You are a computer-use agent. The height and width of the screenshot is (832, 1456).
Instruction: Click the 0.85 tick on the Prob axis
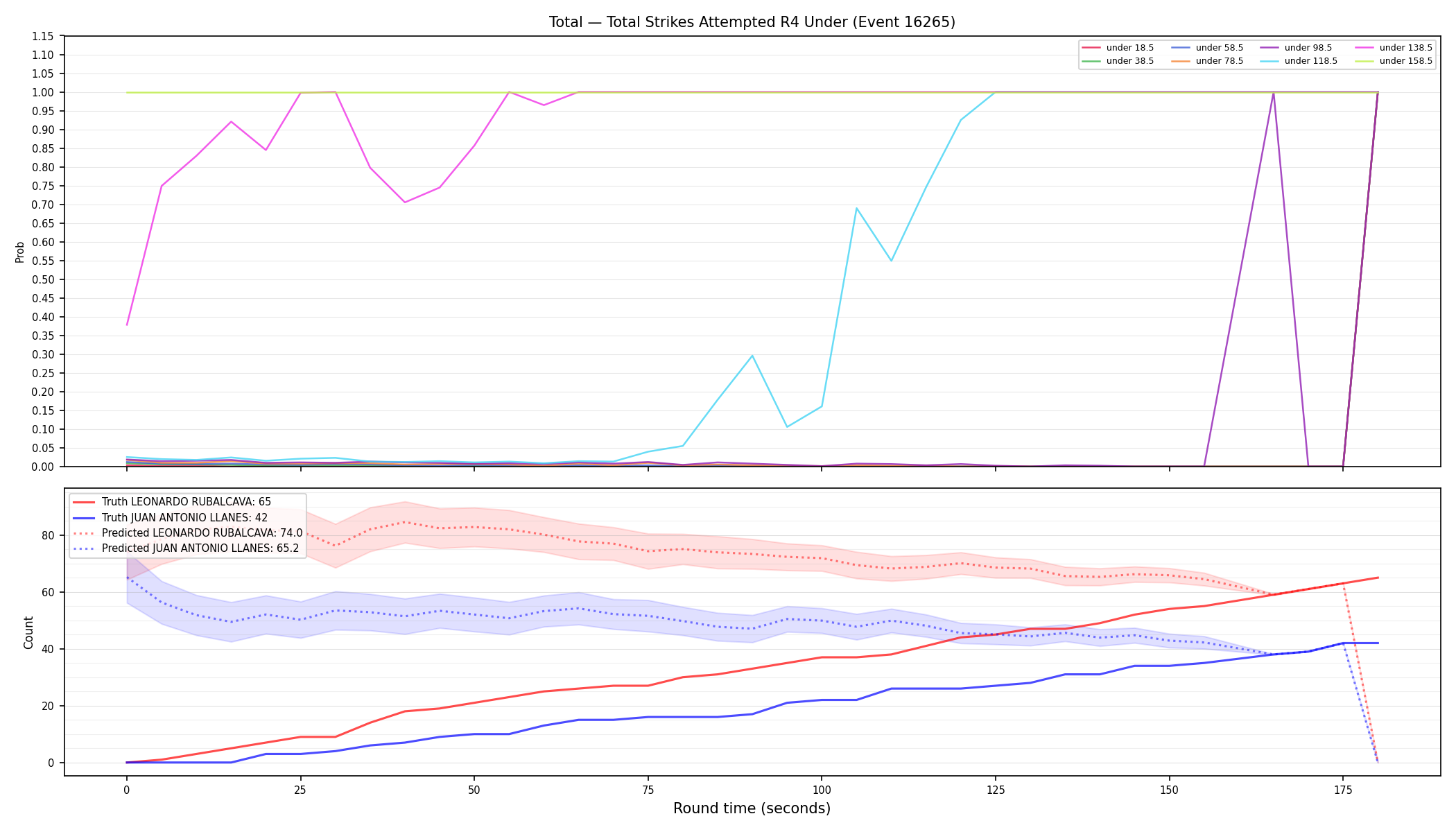[43, 149]
